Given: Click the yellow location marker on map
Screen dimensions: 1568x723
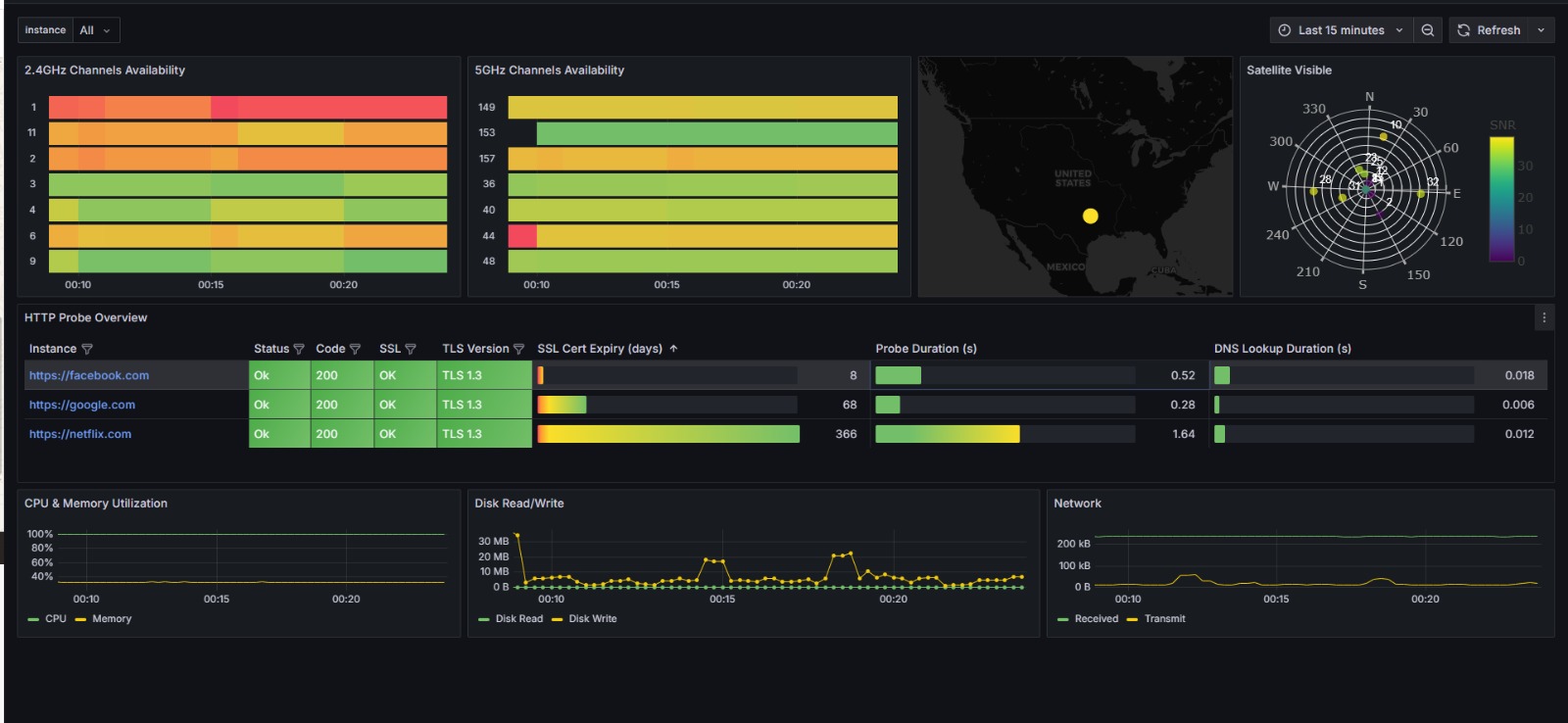Looking at the screenshot, I should coord(1090,216).
